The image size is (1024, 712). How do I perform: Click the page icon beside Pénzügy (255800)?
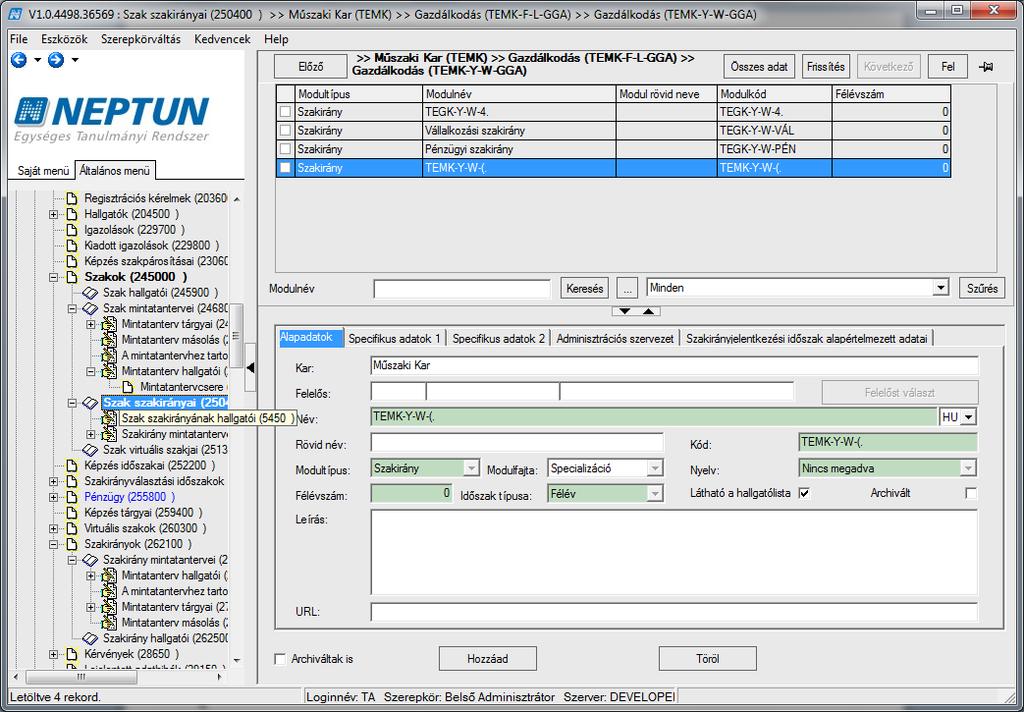[73, 496]
